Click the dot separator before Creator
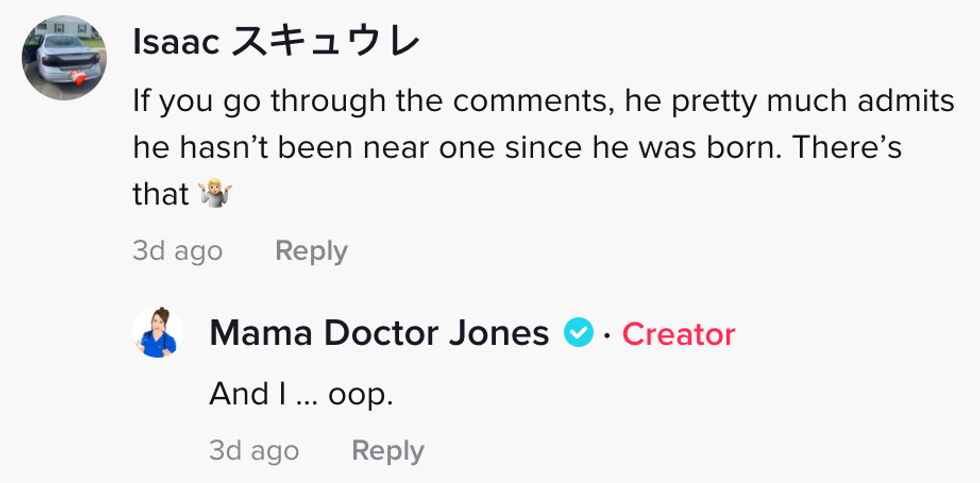This screenshot has width=980, height=483. point(607,334)
